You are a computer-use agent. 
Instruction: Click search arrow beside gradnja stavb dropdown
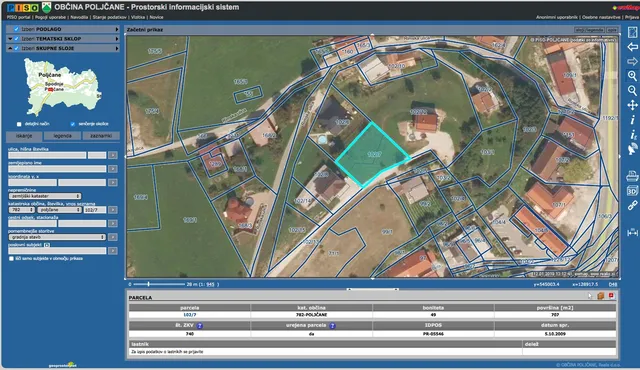pyautogui.click(x=113, y=237)
